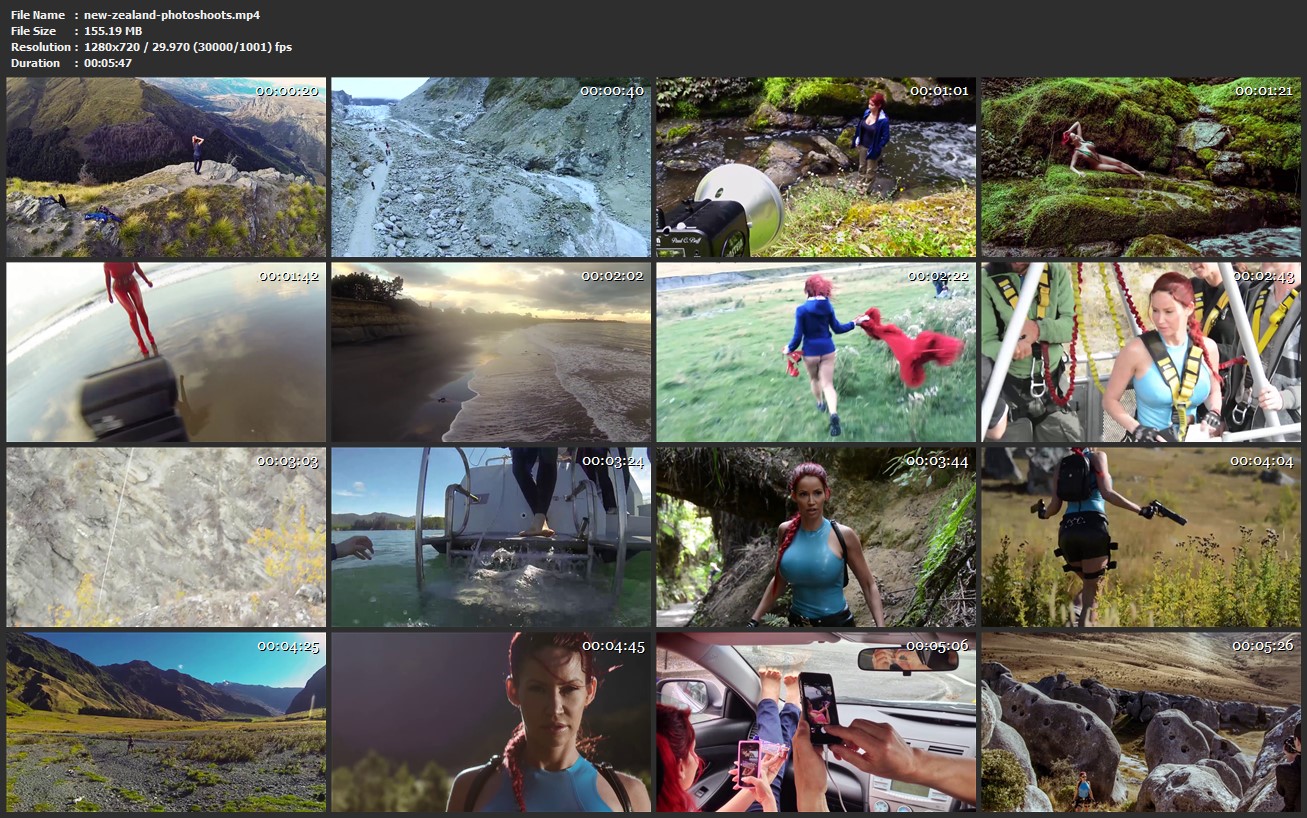Choose the grassy field frame at 00:02:22
Screen dimensions: 1307x818
pyautogui.click(x=816, y=352)
